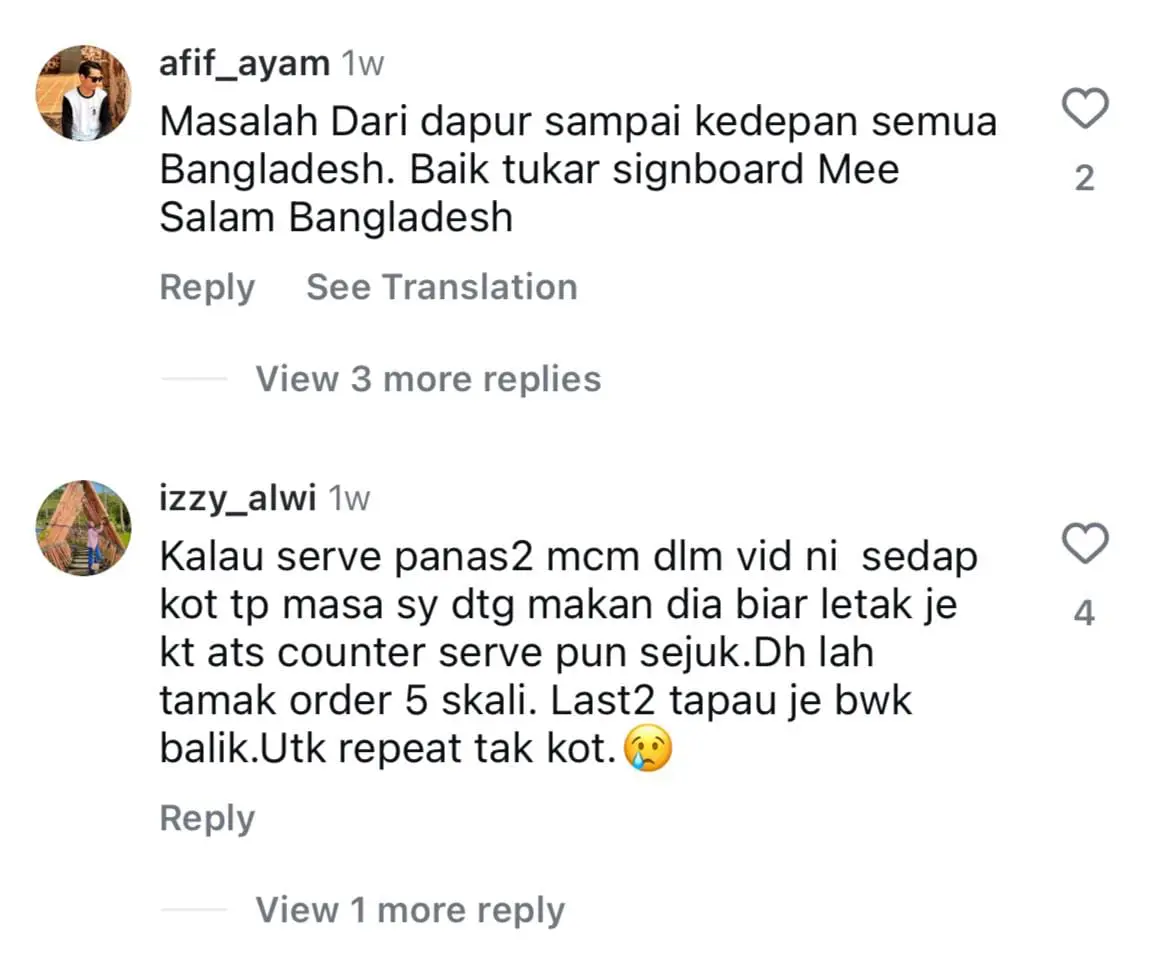Like afif_ayam's comment with the heart
This screenshot has width=1169, height=978.
click(1085, 109)
